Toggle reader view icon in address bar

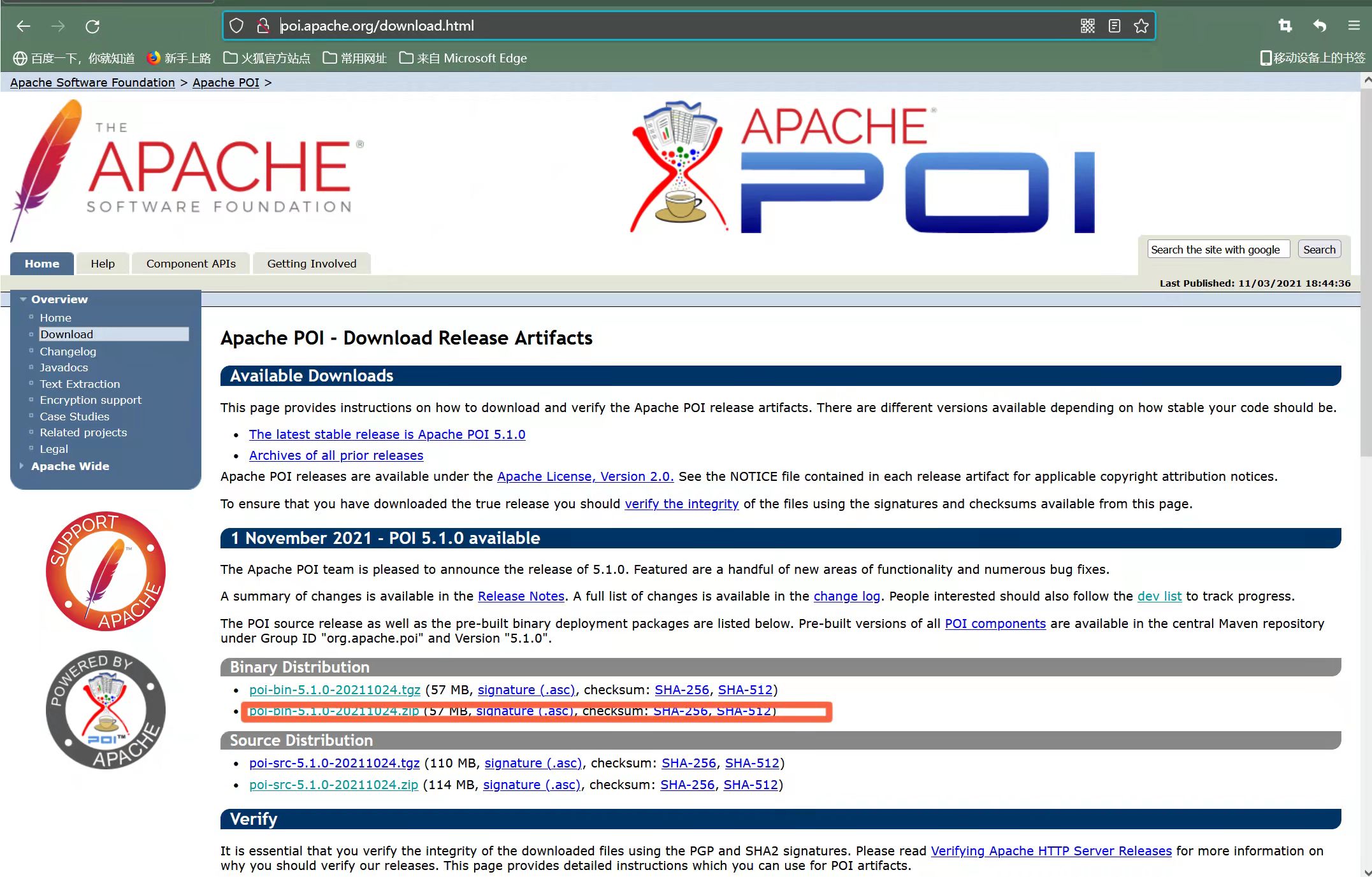click(1114, 26)
